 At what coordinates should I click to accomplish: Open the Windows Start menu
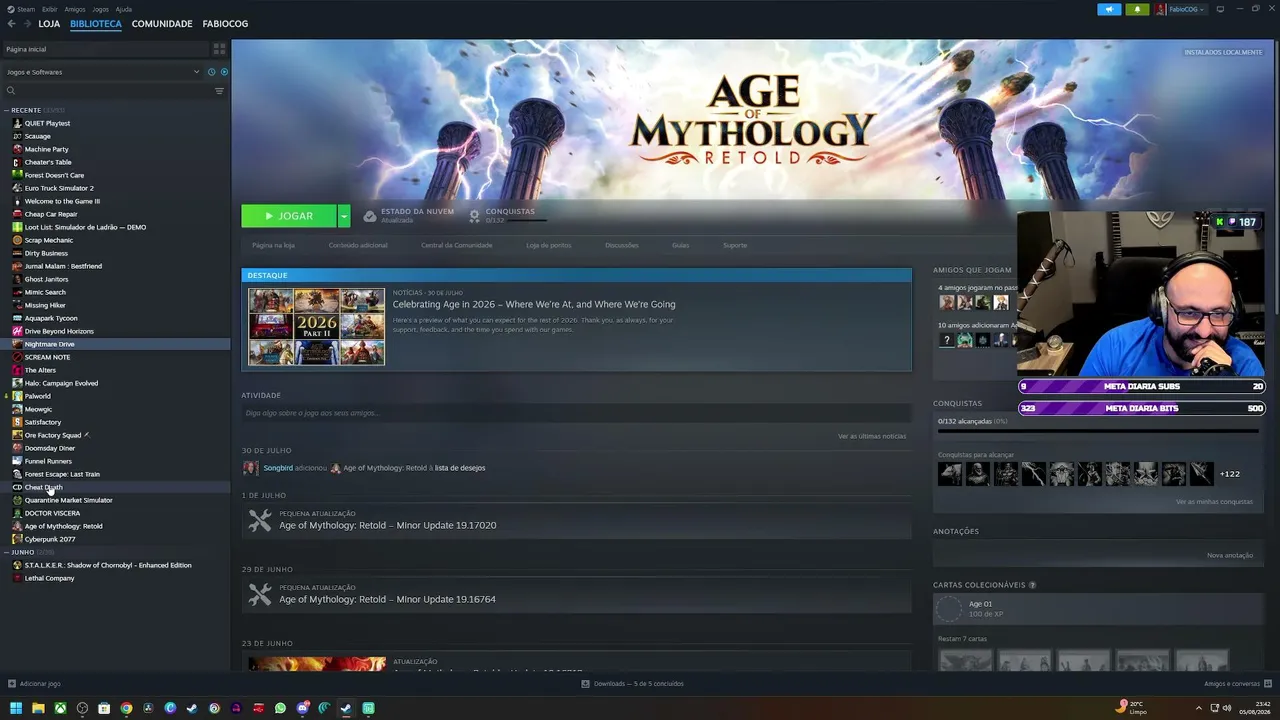pos(16,708)
